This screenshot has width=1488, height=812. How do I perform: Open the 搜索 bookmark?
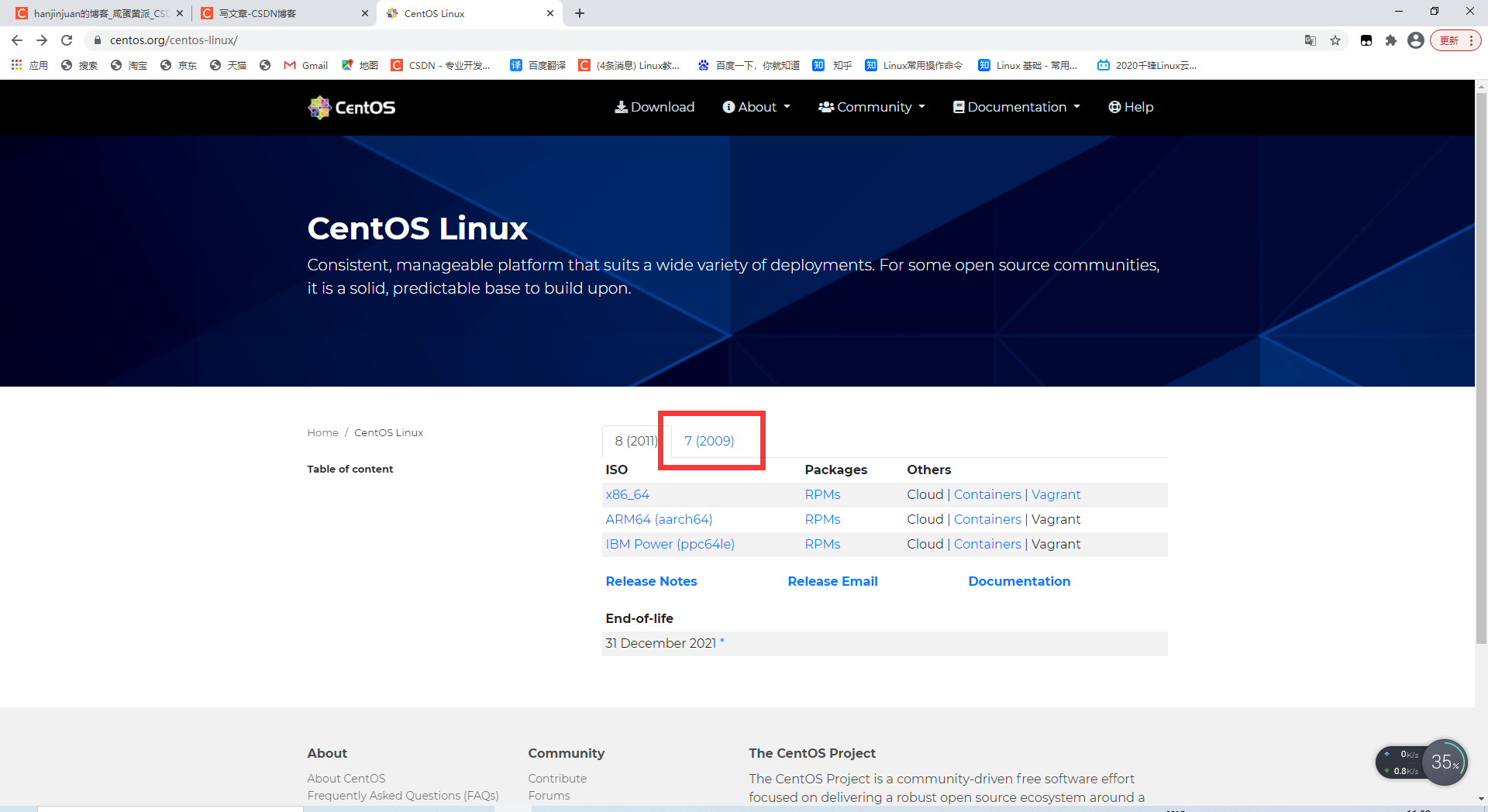tap(79, 66)
